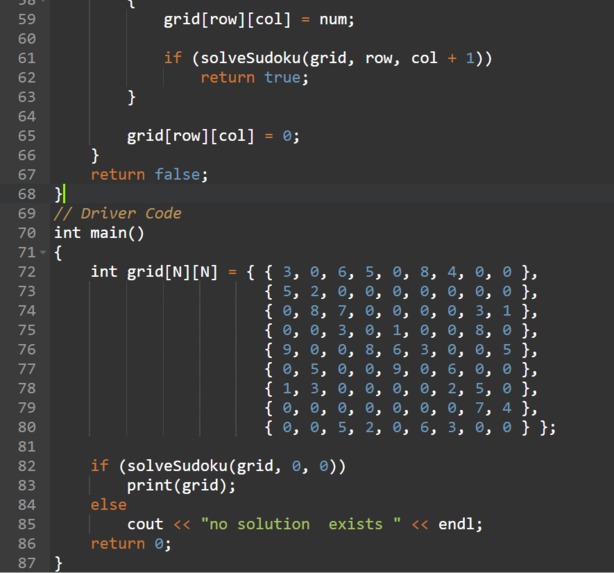Click grid row '0, 0, 3, 0, 1...' on line 75

tap(401, 330)
